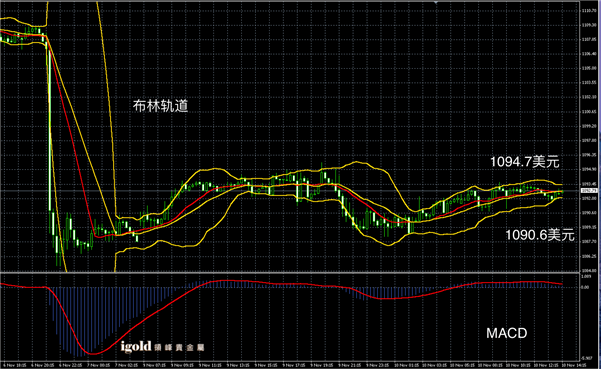Click the small chart shift marker at top
Viewport: 601px width, 369px height.
(436, 3)
